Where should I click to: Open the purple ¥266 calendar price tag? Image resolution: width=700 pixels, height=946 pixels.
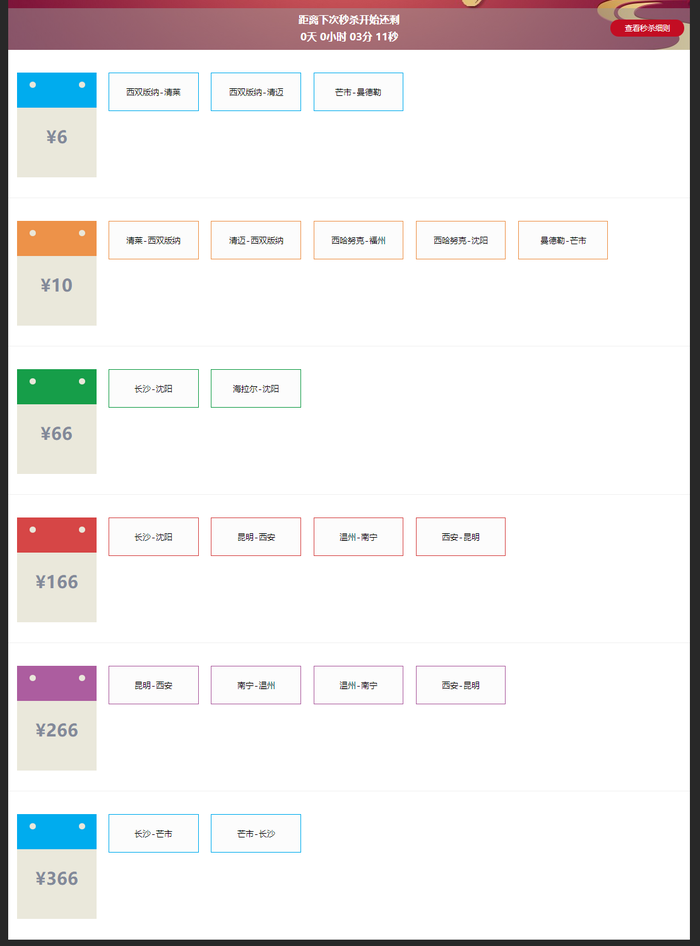[x=57, y=718]
